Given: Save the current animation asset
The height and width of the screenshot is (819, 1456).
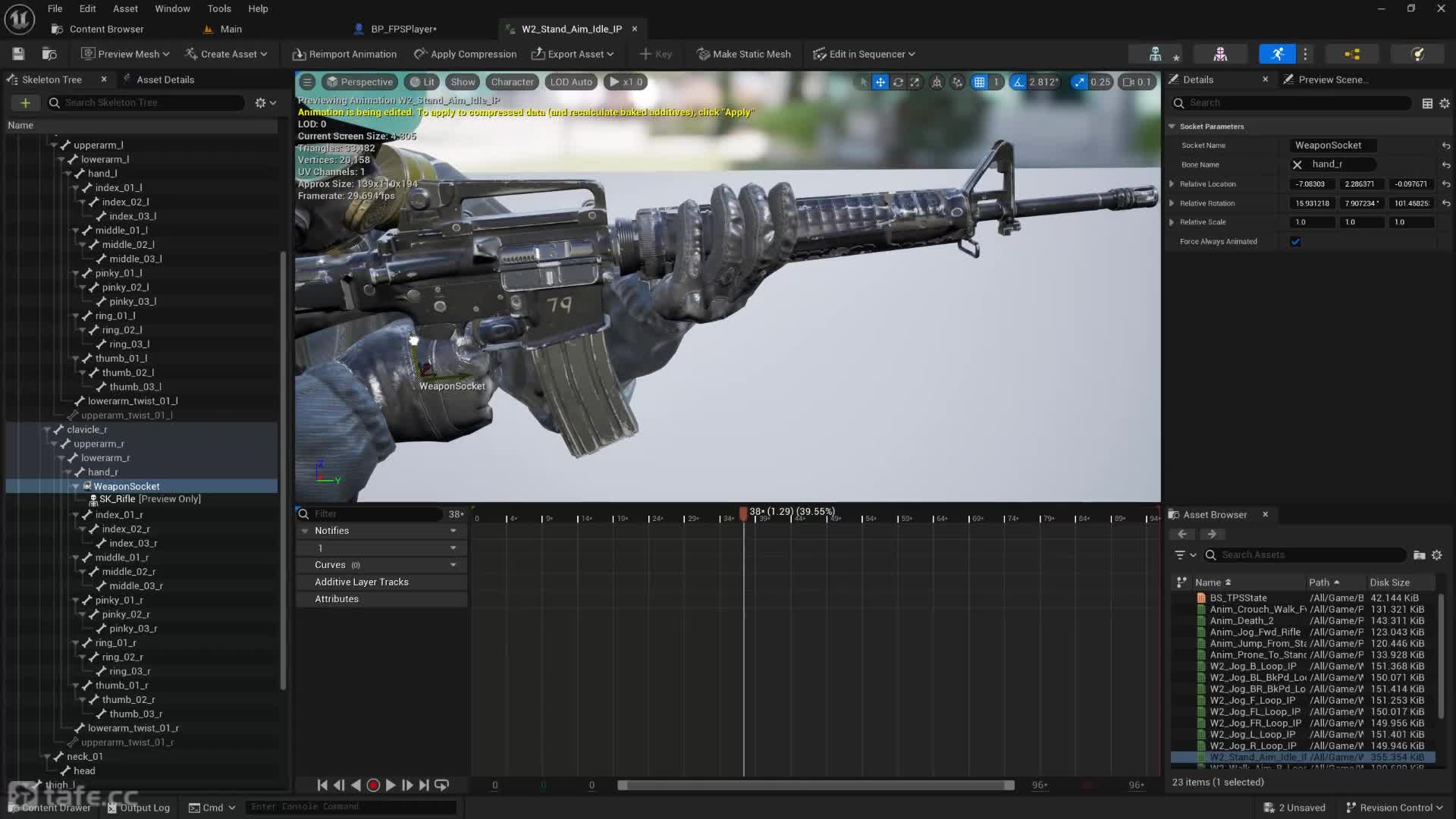Looking at the screenshot, I should click(18, 54).
